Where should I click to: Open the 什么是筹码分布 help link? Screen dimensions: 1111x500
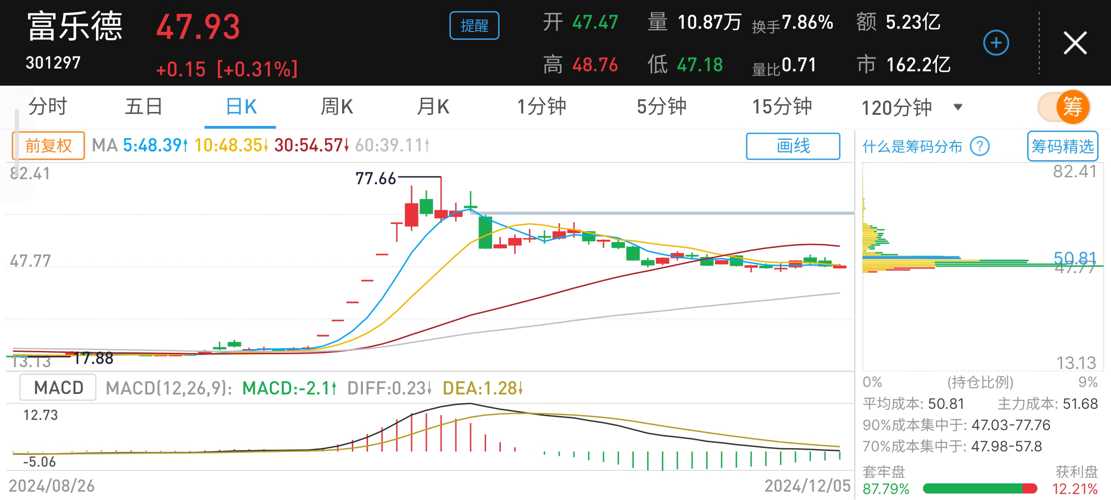[x=914, y=147]
